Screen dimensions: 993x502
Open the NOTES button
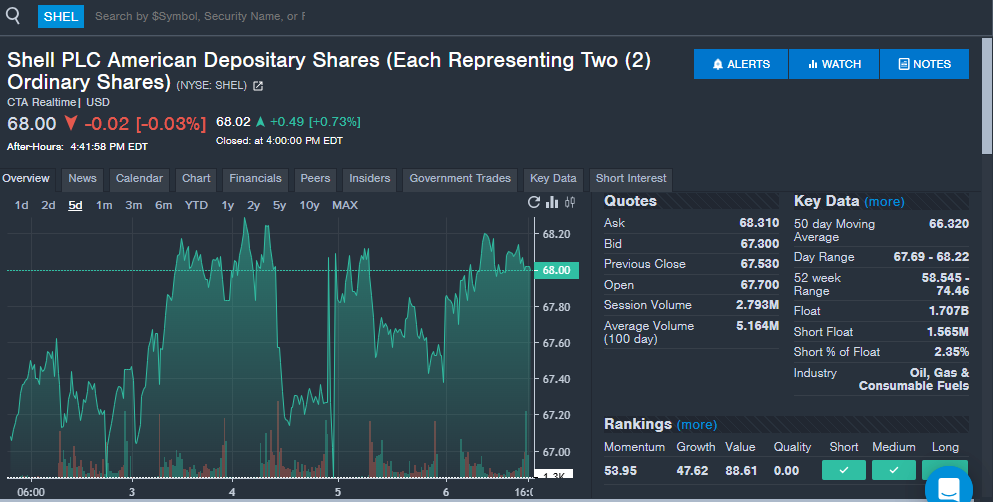point(925,64)
